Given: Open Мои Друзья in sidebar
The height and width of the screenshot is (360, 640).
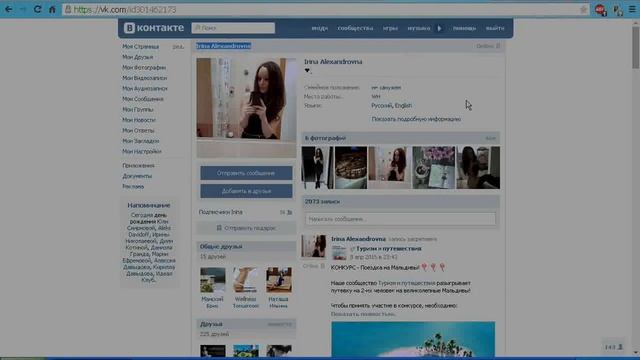Looking at the screenshot, I should [x=138, y=57].
